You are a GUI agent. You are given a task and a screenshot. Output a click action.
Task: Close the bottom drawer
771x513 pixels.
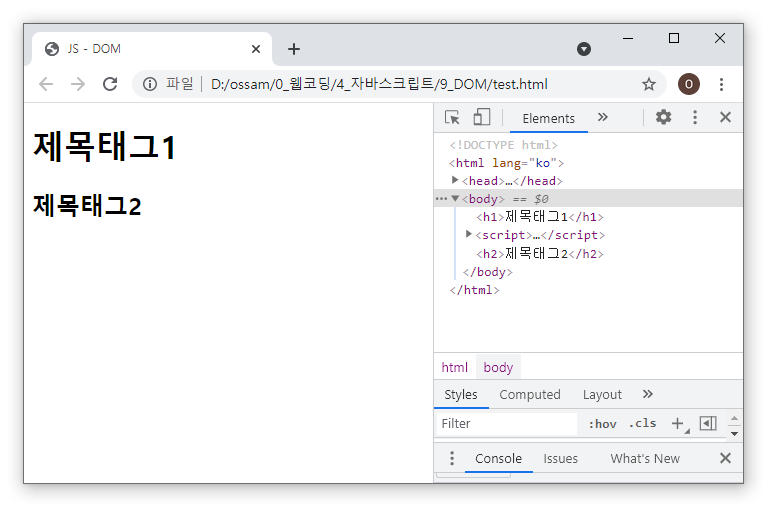(725, 458)
